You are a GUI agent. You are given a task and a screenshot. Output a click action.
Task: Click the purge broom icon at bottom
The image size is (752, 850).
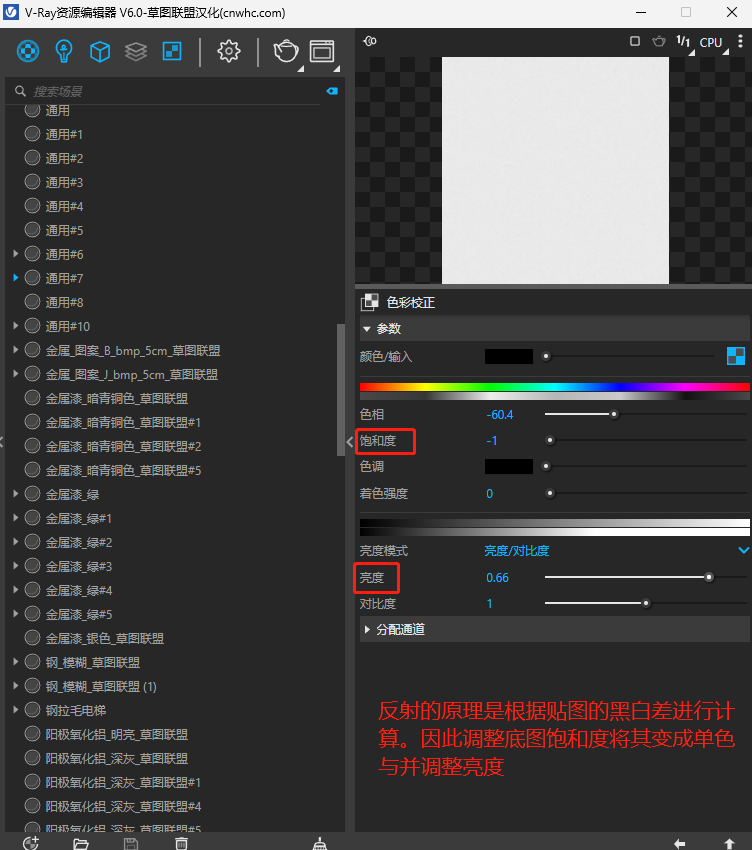point(320,843)
